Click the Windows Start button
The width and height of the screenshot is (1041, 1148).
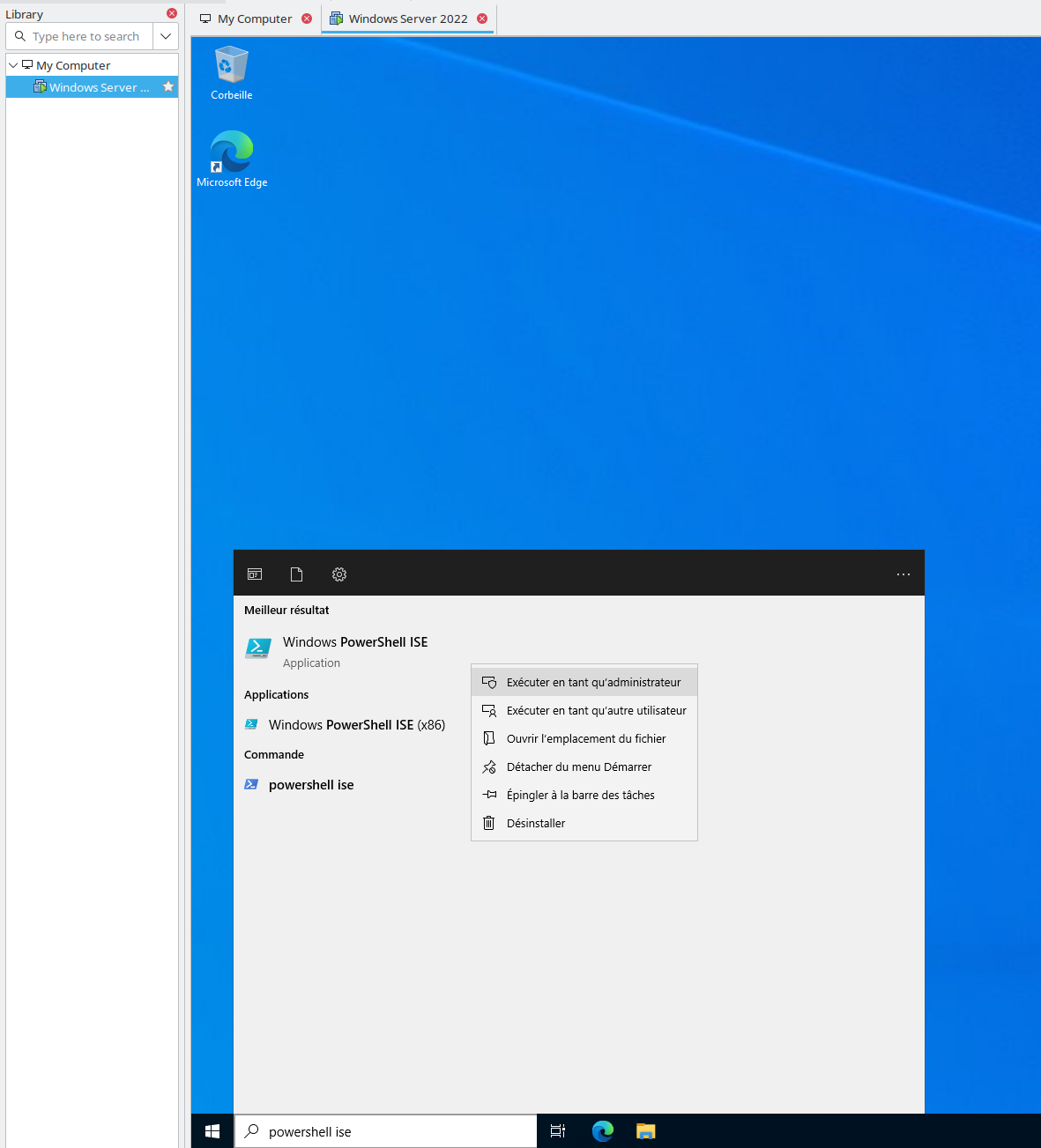coord(212,1131)
